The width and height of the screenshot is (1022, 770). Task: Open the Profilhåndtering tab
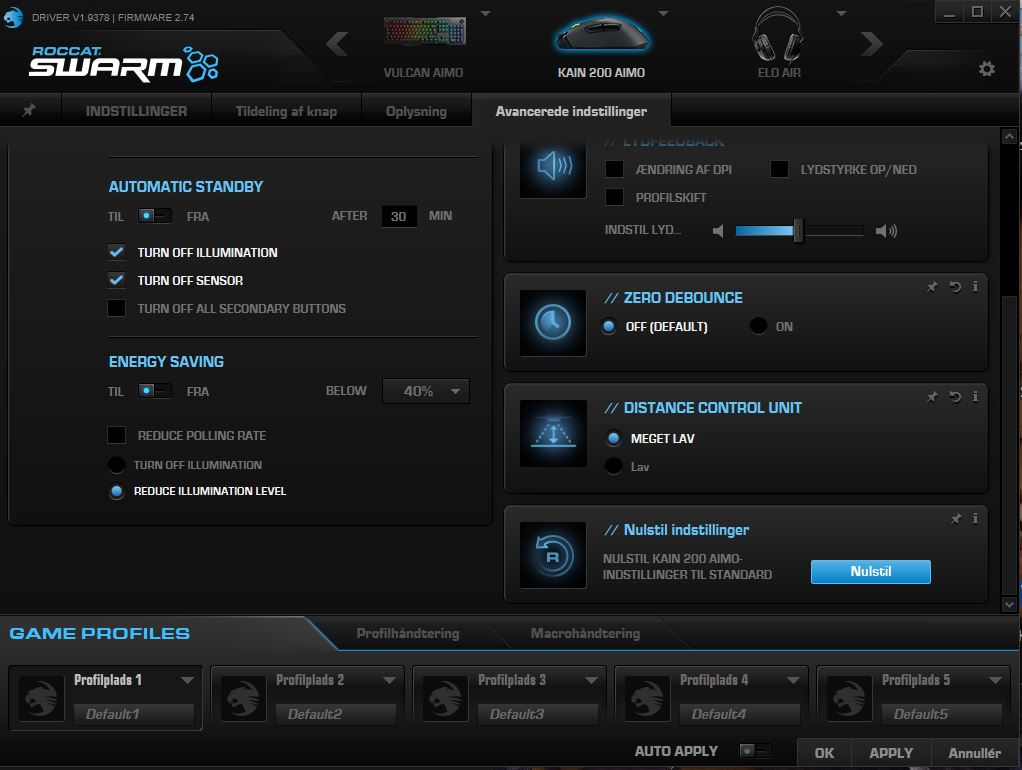pyautogui.click(x=408, y=633)
